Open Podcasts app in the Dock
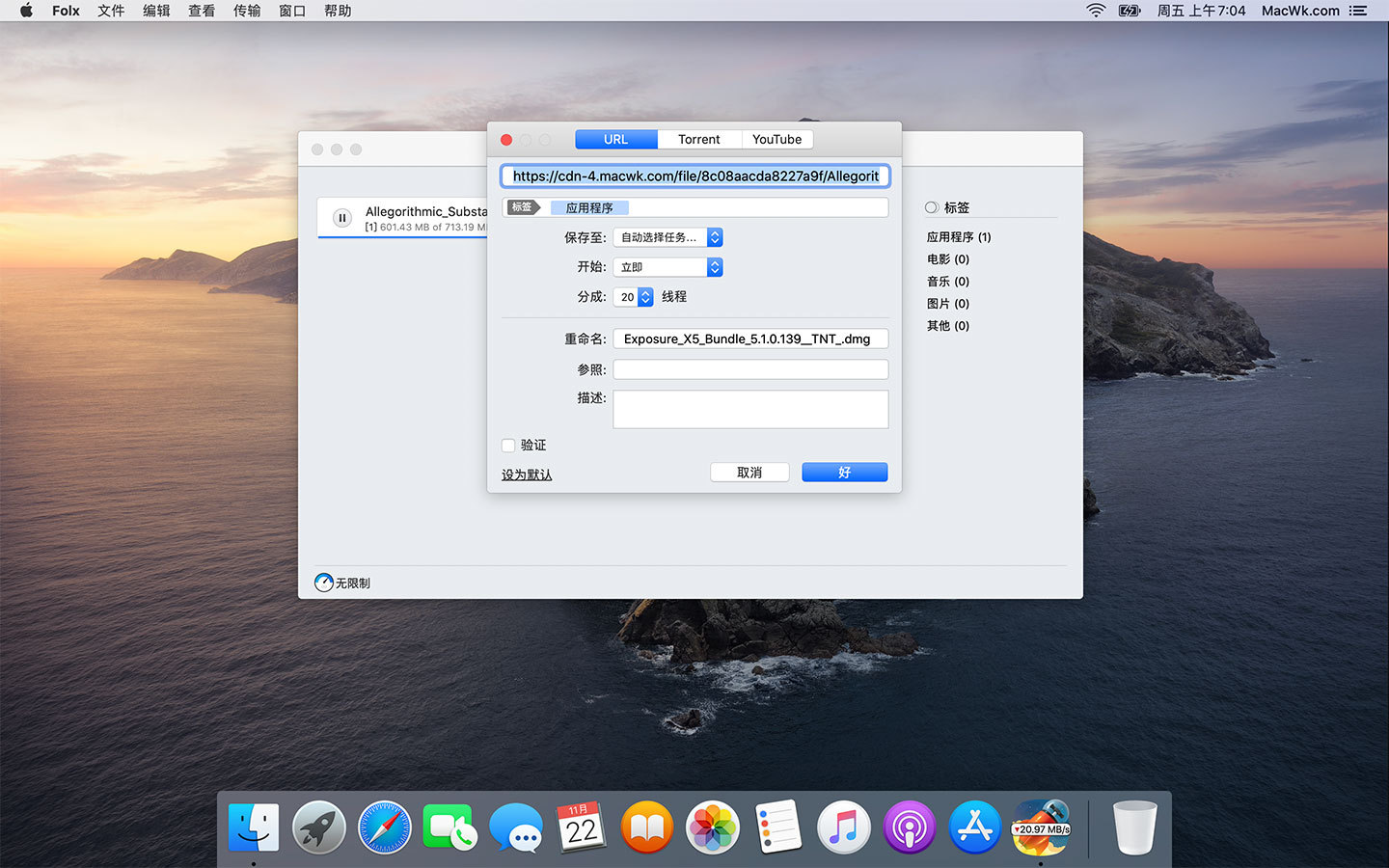Screen dimensions: 1389x868 tap(909, 827)
